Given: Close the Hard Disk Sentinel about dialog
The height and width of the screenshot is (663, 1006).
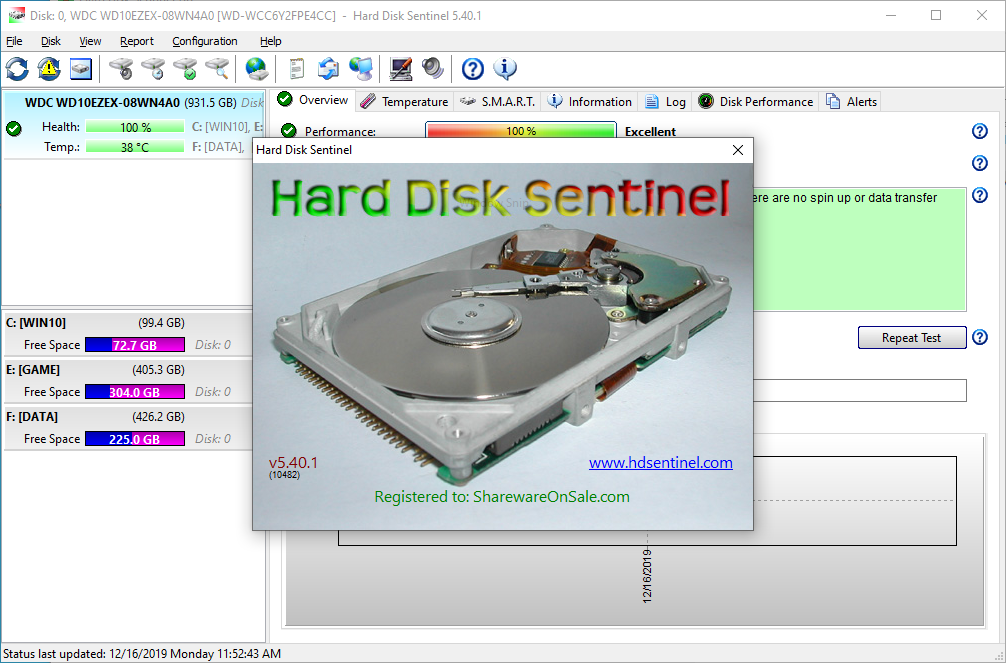Looking at the screenshot, I should pyautogui.click(x=738, y=150).
